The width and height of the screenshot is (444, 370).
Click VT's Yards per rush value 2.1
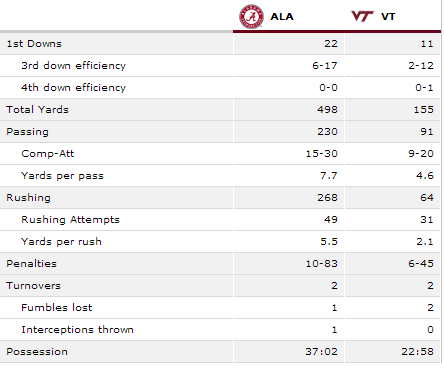coord(425,242)
